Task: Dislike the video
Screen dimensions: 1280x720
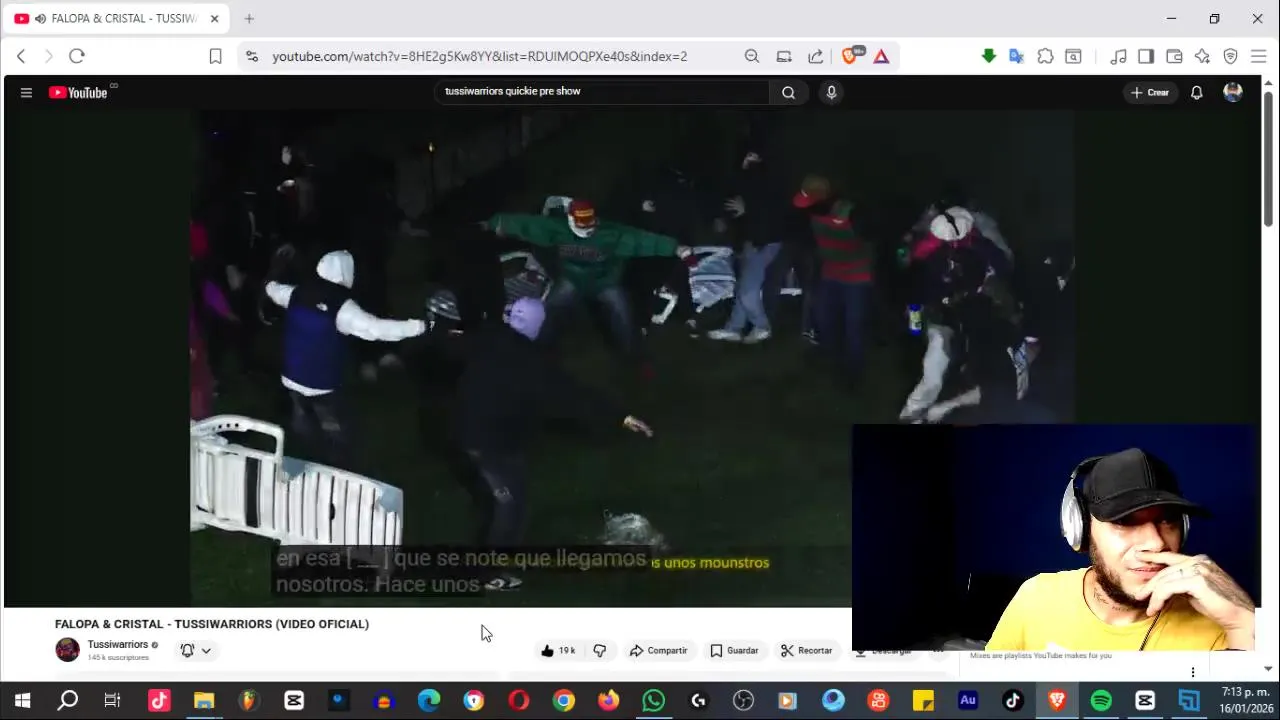Action: tap(600, 650)
